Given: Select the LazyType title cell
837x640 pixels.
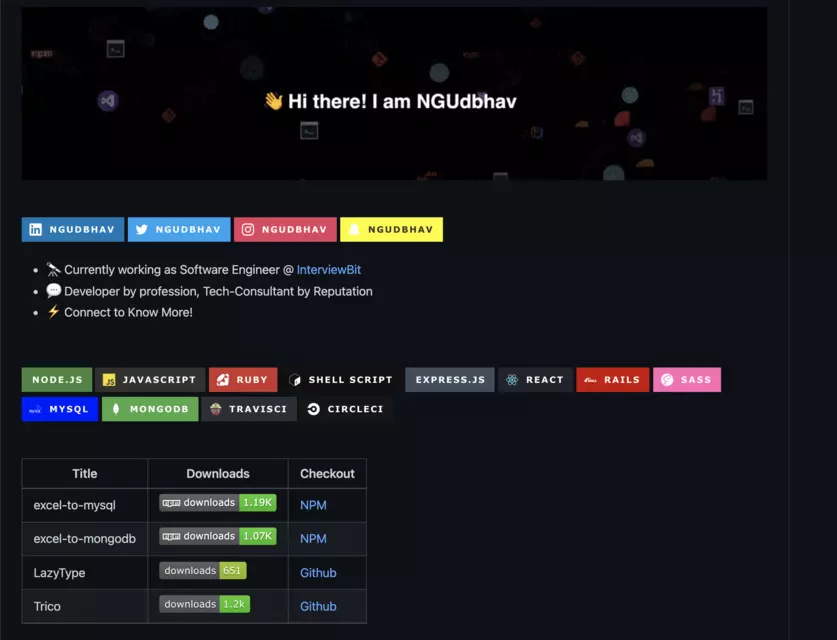Looking at the screenshot, I should [x=85, y=573].
